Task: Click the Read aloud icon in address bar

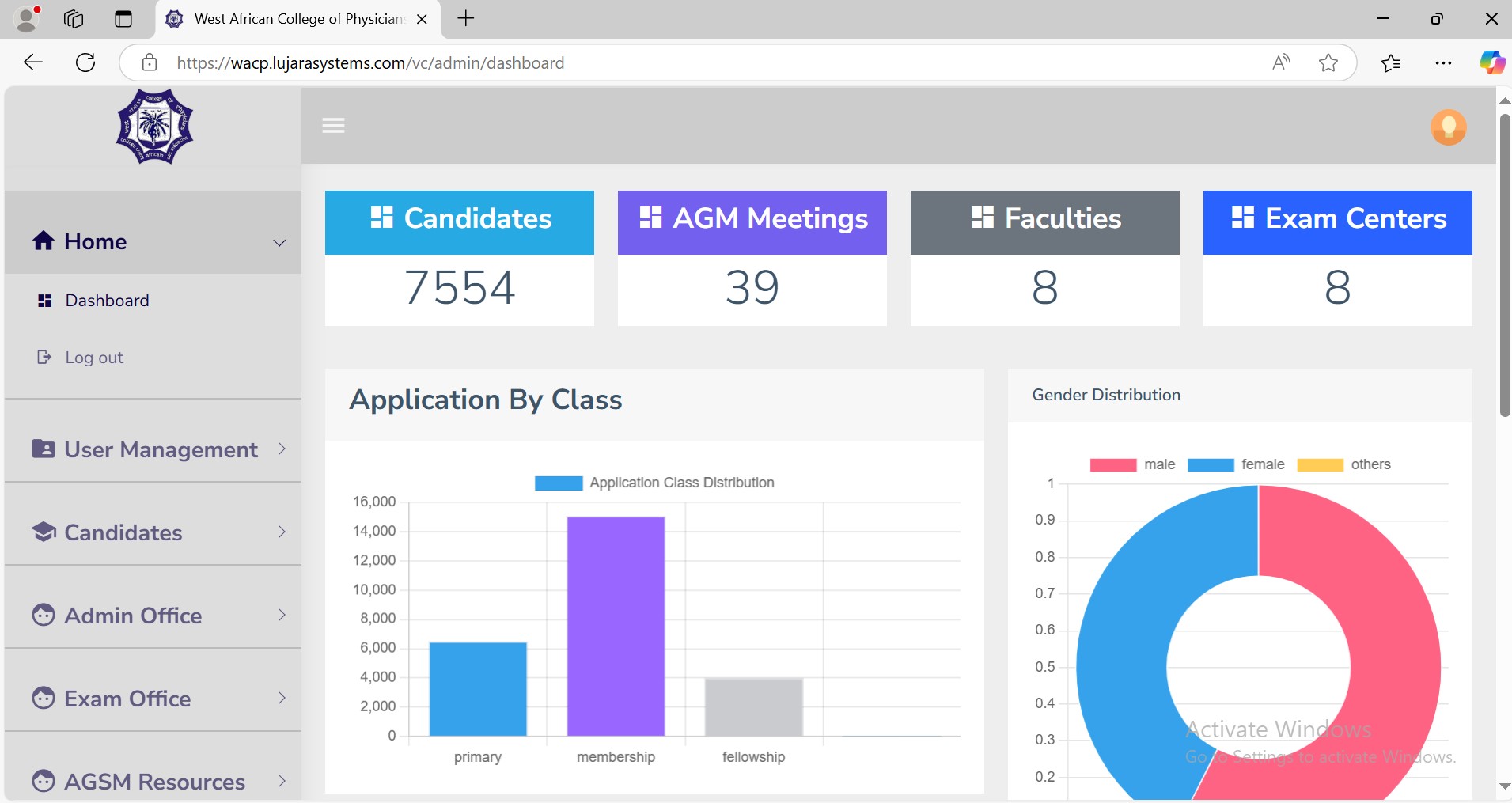Action: 1281,62
